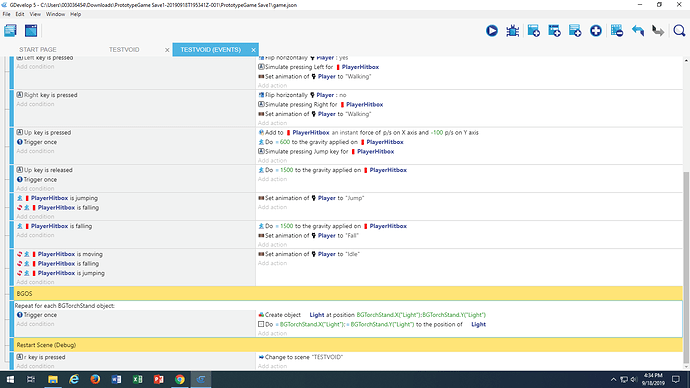Image resolution: width=690 pixels, height=388 pixels.
Task: Select Set animation to "Idle" action
Action: [x=309, y=254]
